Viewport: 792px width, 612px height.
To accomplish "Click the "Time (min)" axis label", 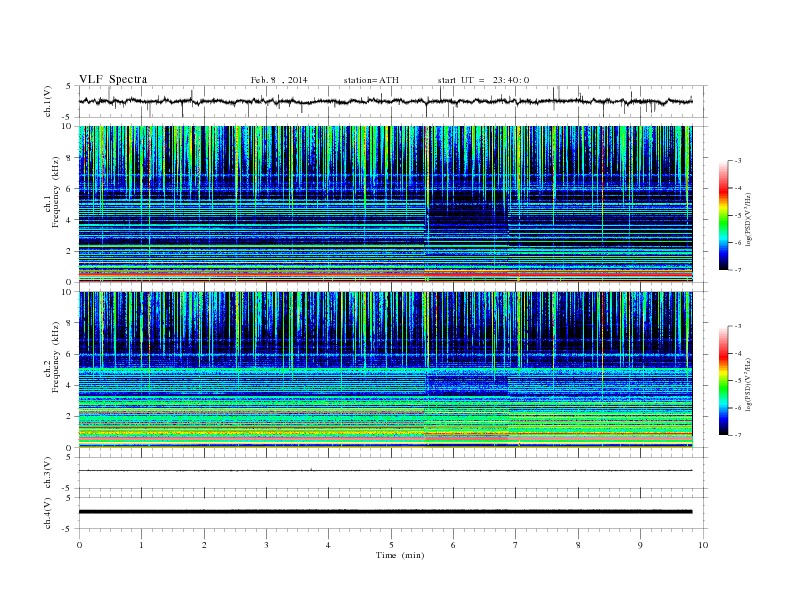I will [x=400, y=555].
